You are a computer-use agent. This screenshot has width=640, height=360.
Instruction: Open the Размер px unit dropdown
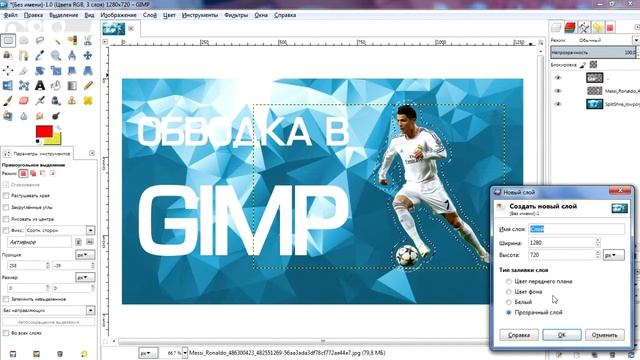85,277
